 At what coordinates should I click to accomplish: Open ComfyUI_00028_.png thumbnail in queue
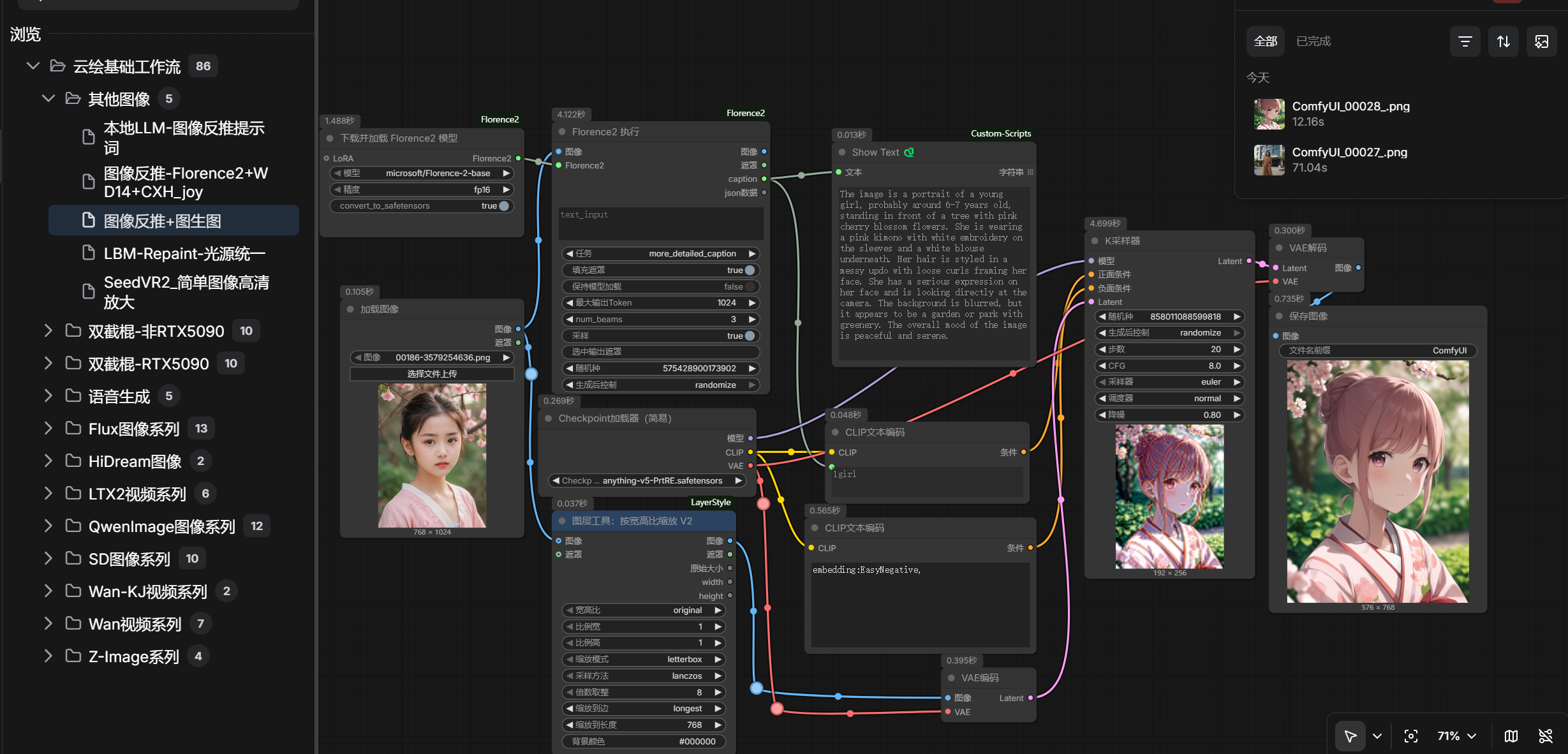tap(1269, 114)
